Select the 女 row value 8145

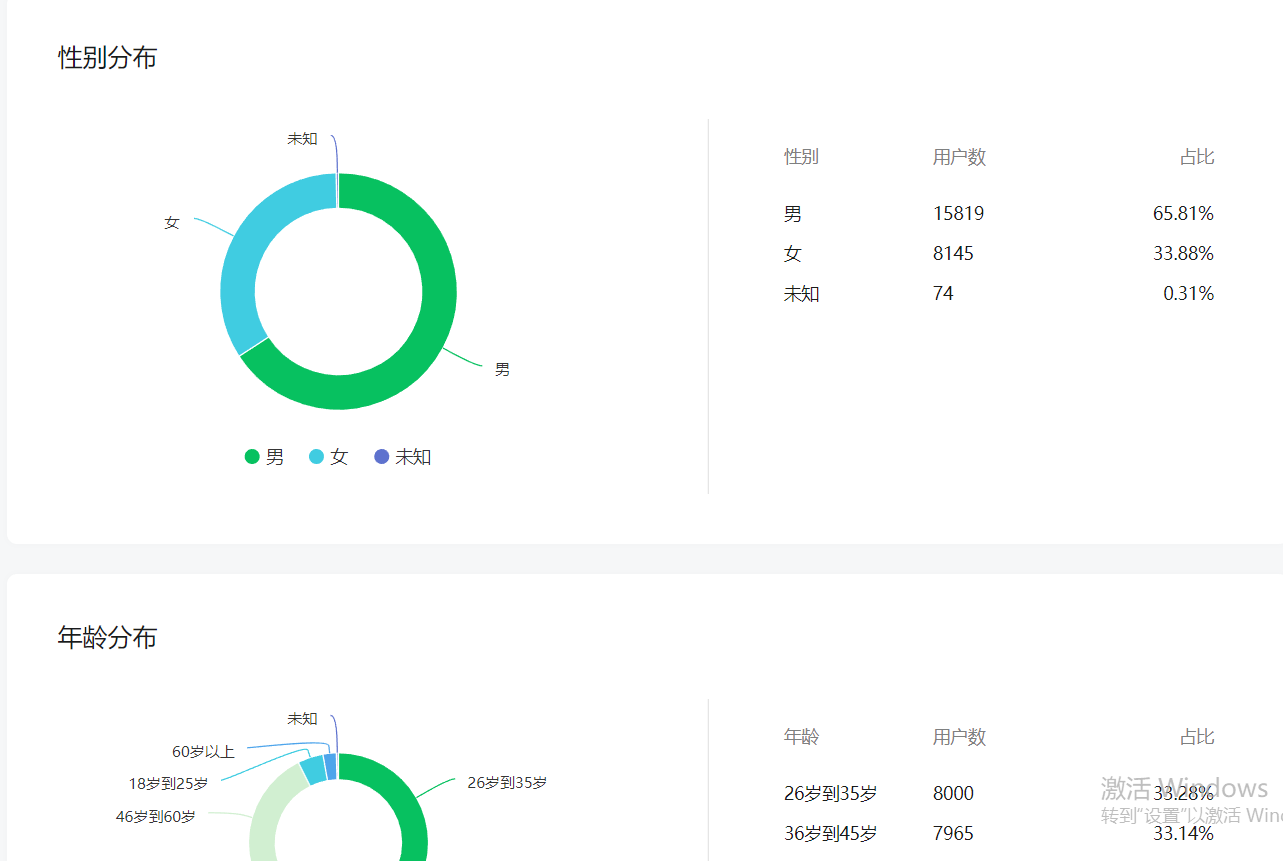pyautogui.click(x=953, y=254)
